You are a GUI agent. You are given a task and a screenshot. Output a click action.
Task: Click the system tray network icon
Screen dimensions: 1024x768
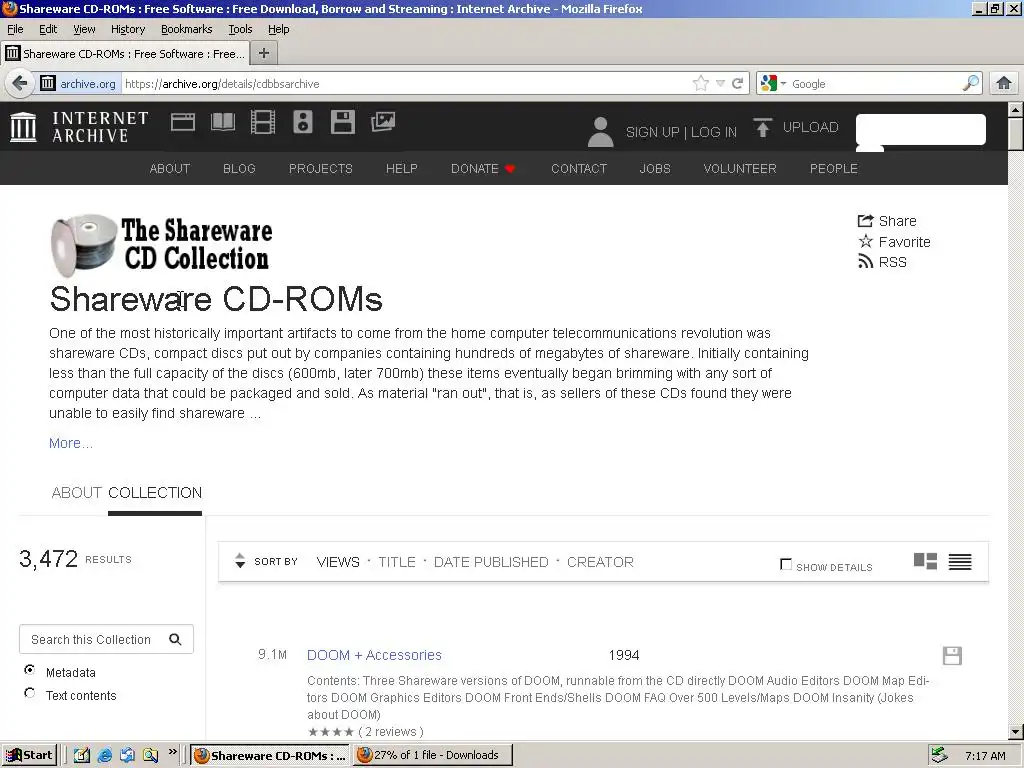pos(939,756)
